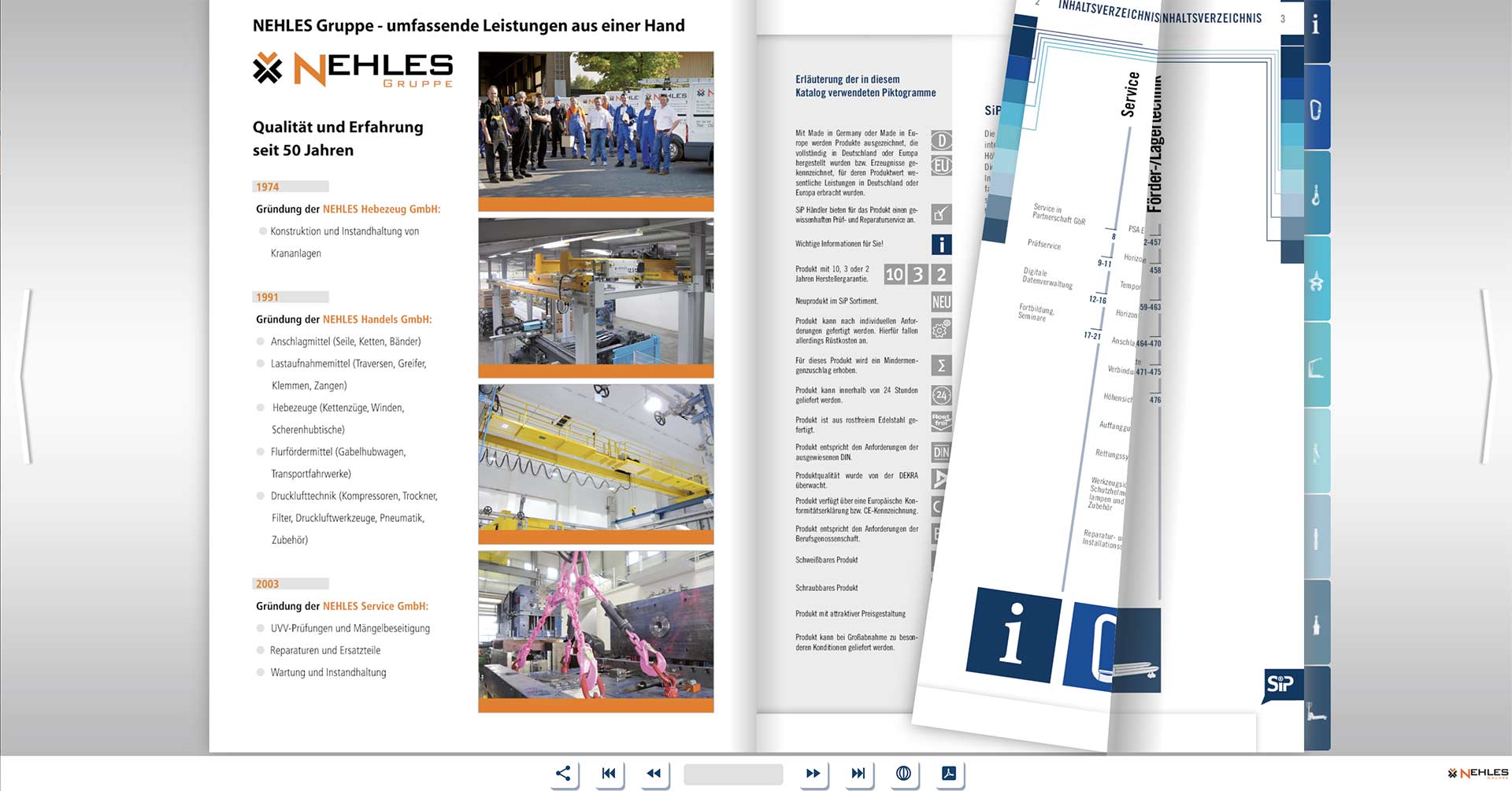Open the pallet truck tab at bottom
The height and width of the screenshot is (791, 1512).
pos(1316,711)
